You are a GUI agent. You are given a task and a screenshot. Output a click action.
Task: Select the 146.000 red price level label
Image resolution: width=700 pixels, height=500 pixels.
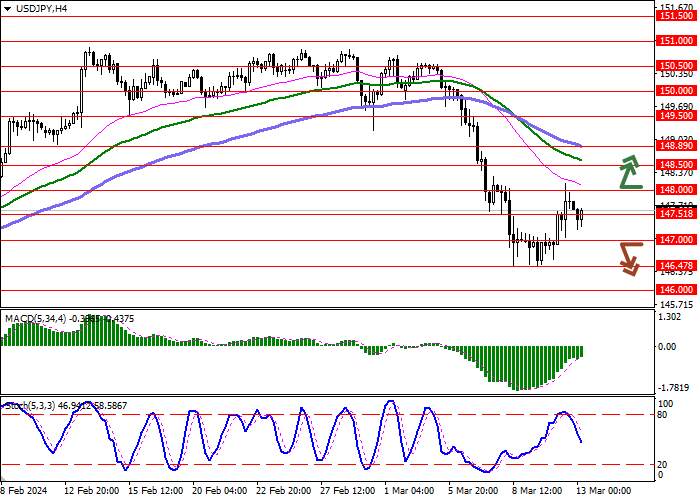[676, 290]
